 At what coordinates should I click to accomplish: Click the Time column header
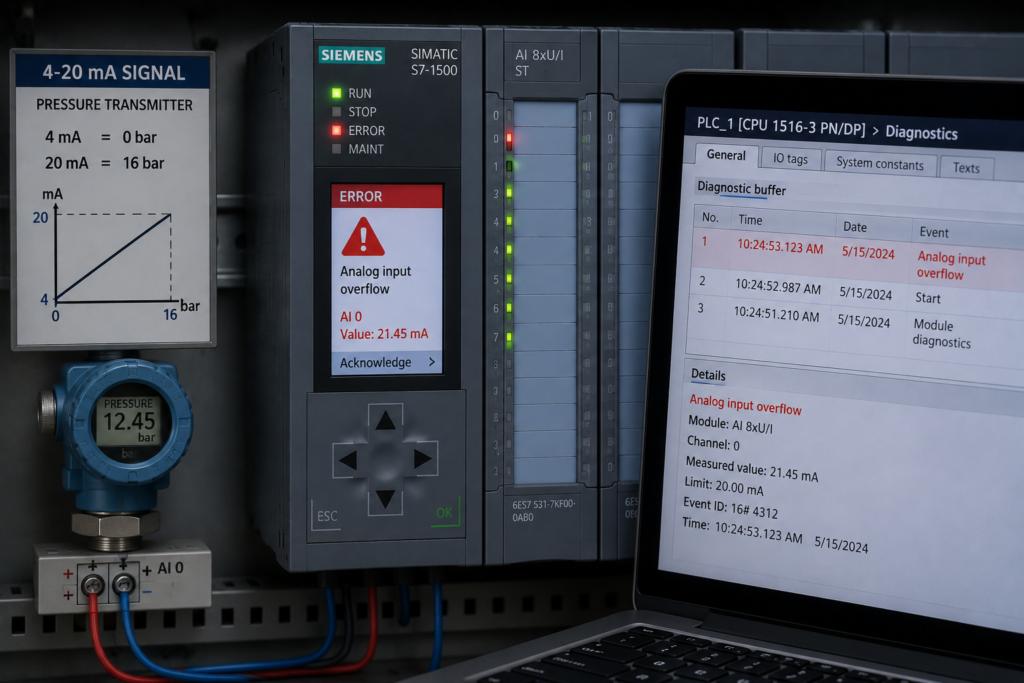coord(750,220)
